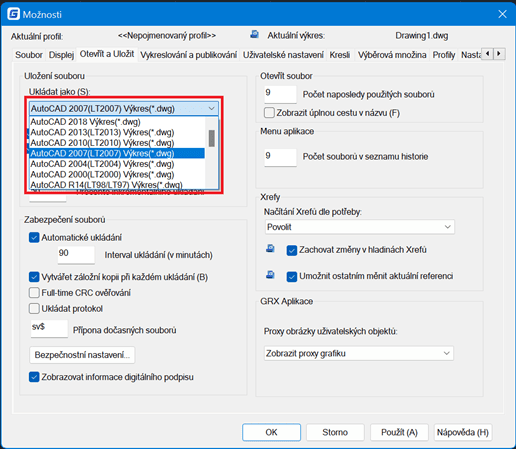Image resolution: width=516 pixels, height=449 pixels.
Task: Choose AutoCAD R14(LT98/LT97) Výkres format
Action: [117, 185]
